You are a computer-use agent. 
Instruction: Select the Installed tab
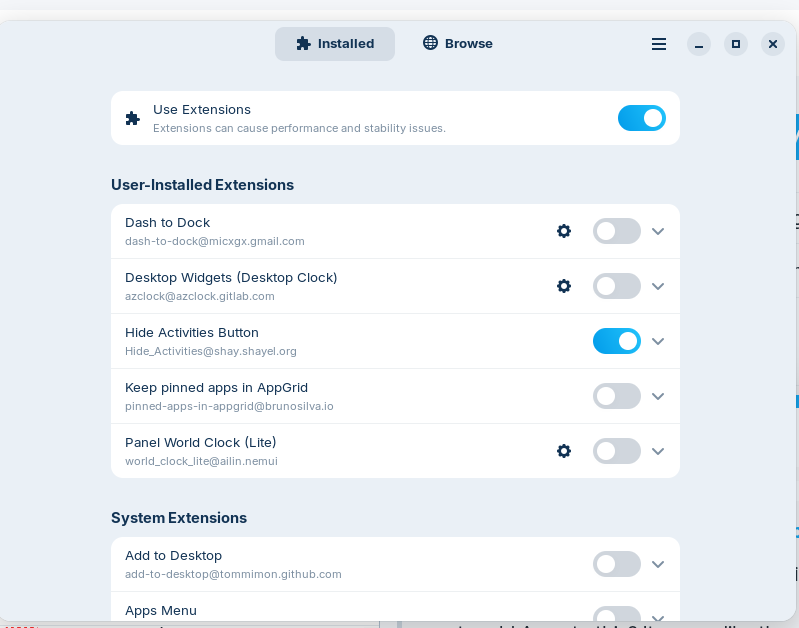click(335, 44)
